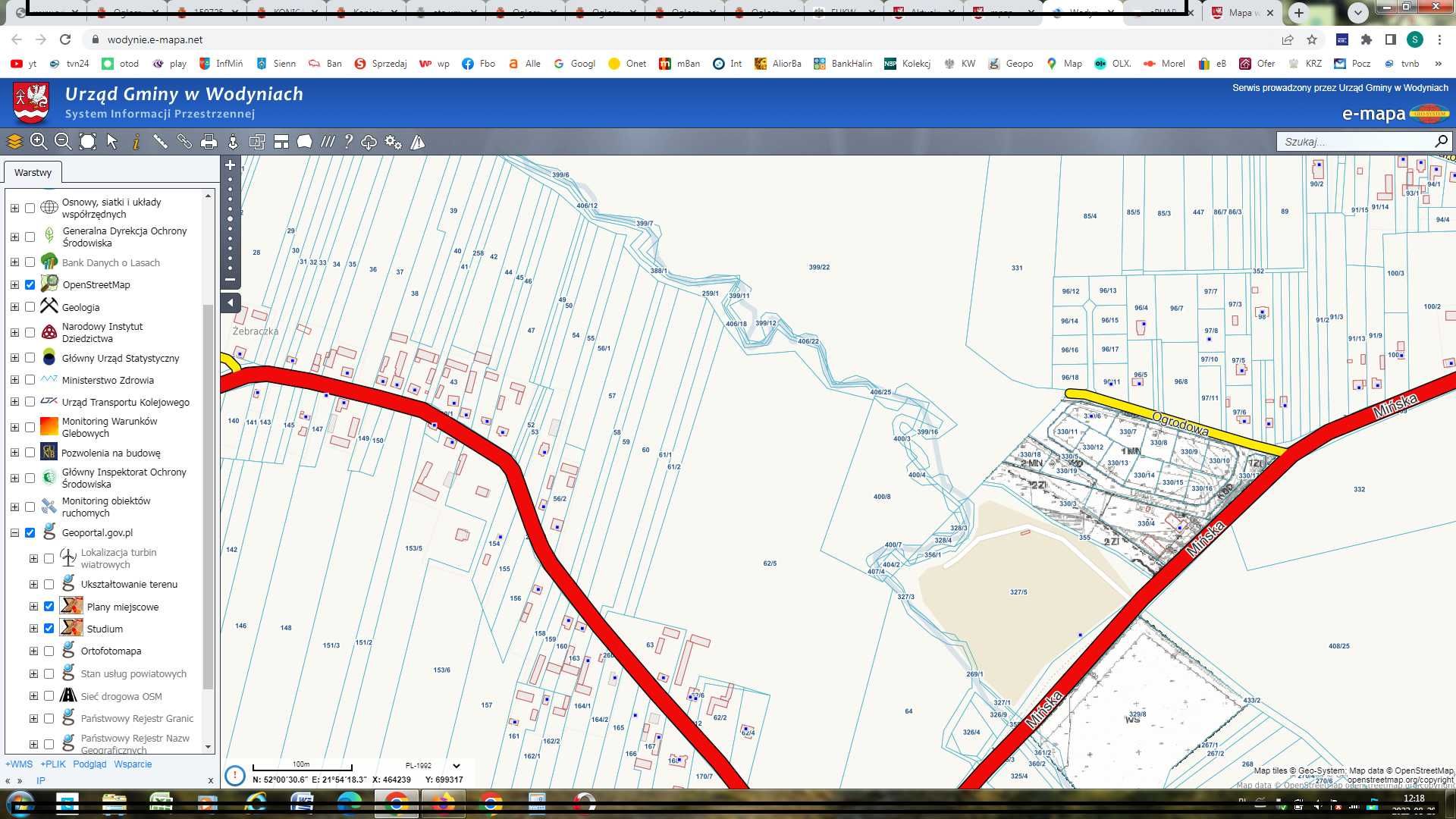
Task: Collapse the side panel with arrow button
Action: click(231, 303)
